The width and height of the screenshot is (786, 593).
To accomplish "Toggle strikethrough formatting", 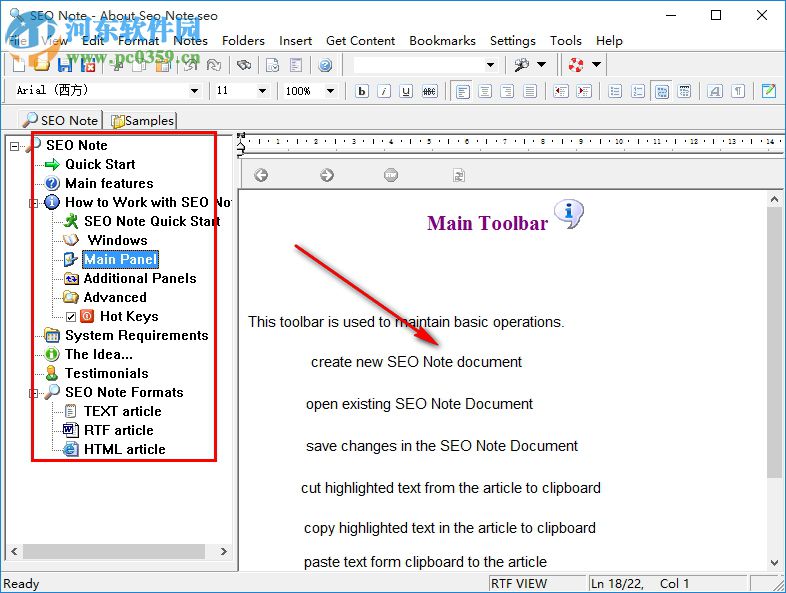I will [x=430, y=91].
